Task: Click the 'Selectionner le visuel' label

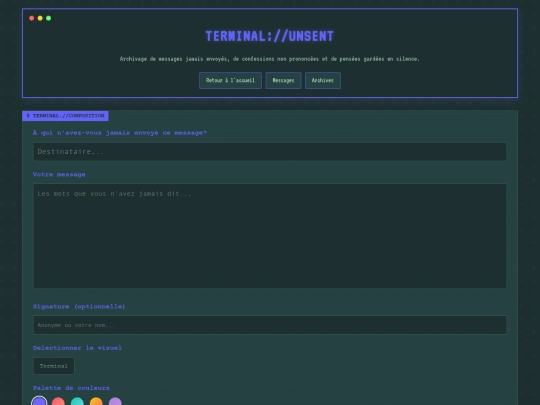Action: point(77,348)
